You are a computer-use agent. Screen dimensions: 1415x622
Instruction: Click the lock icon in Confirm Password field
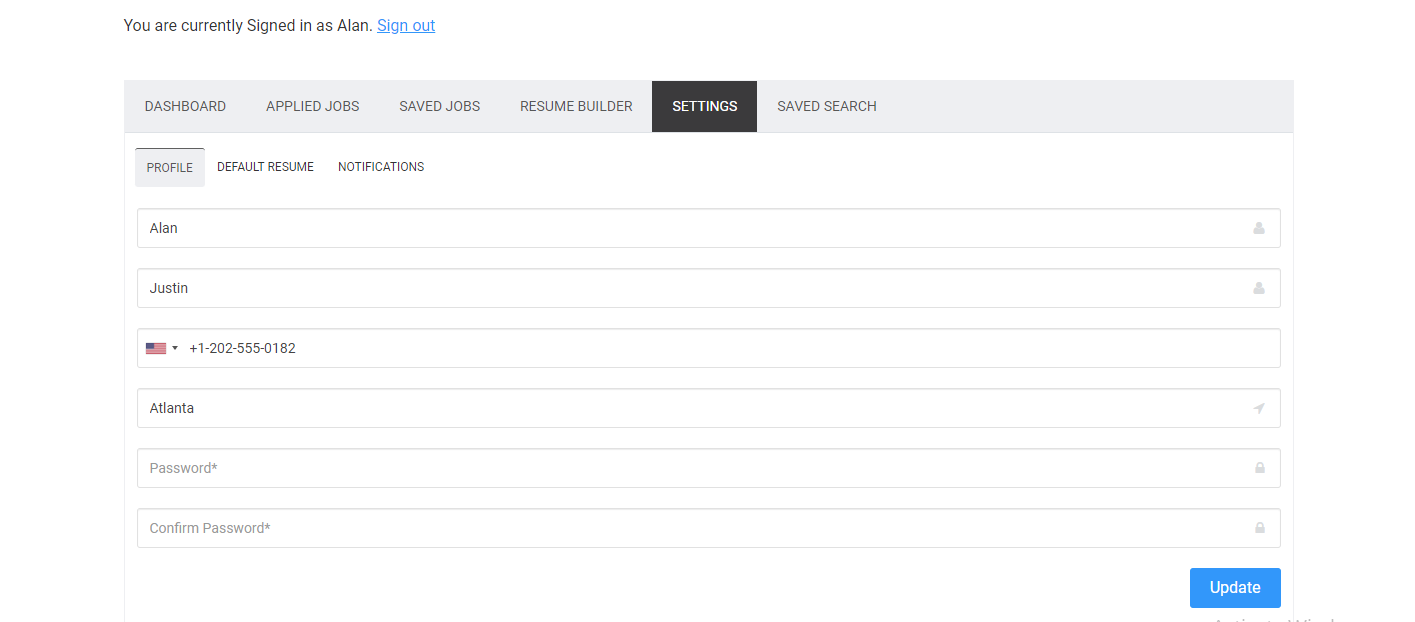click(x=1259, y=528)
